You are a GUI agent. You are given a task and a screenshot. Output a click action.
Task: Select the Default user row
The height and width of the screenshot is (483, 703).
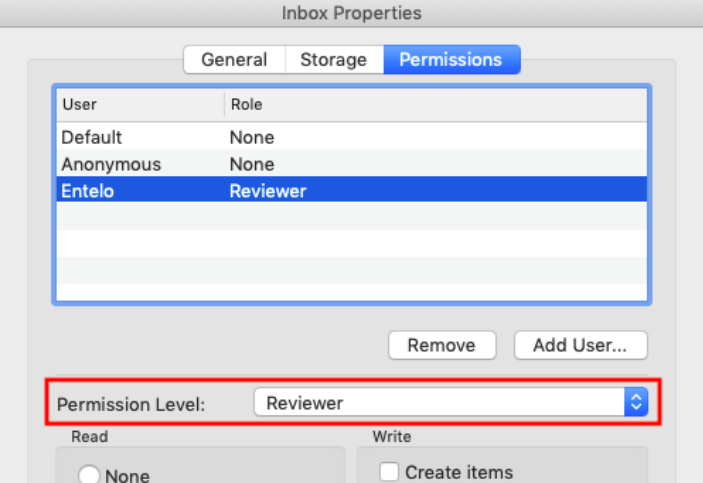click(352, 137)
